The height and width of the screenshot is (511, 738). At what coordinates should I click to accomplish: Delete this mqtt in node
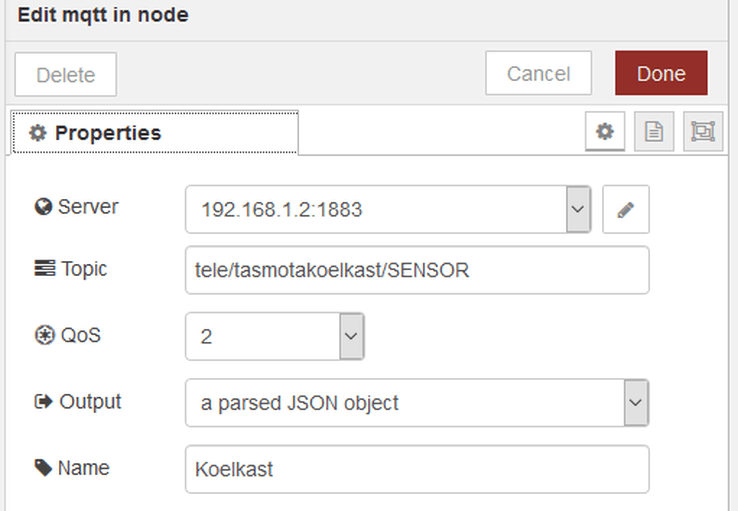(x=65, y=74)
